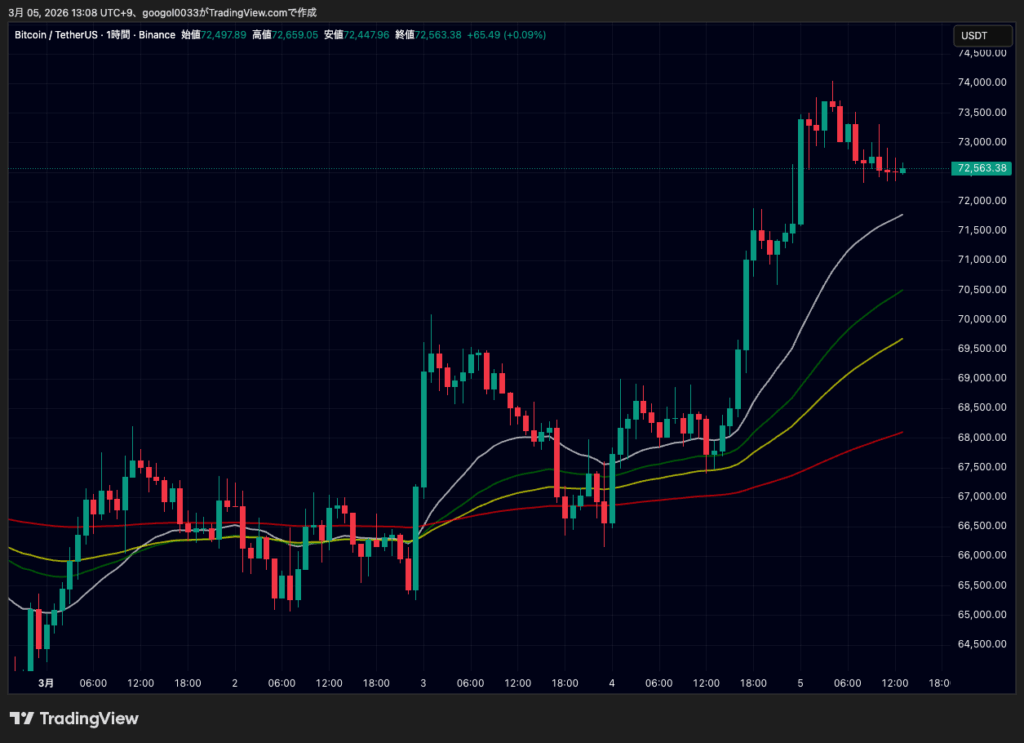Click the day 2 marker on time axis

click(234, 683)
